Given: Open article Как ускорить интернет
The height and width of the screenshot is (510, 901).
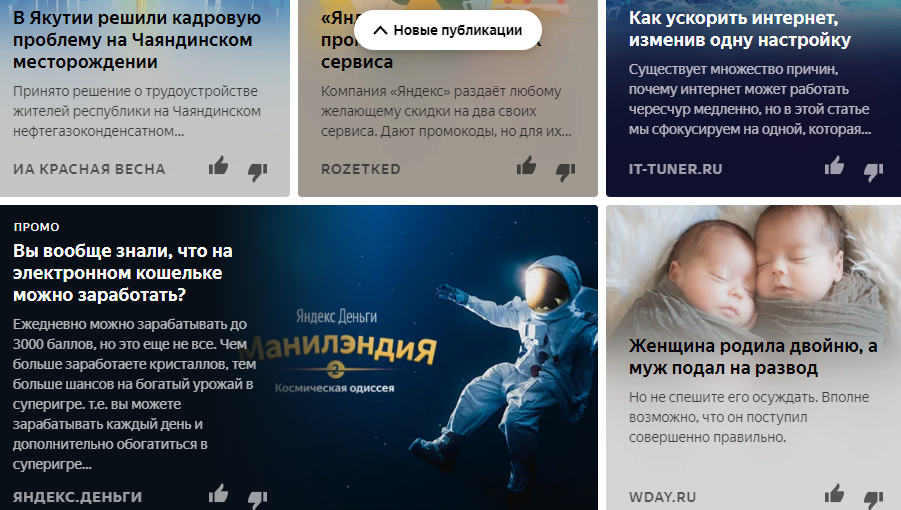Looking at the screenshot, I should (740, 29).
